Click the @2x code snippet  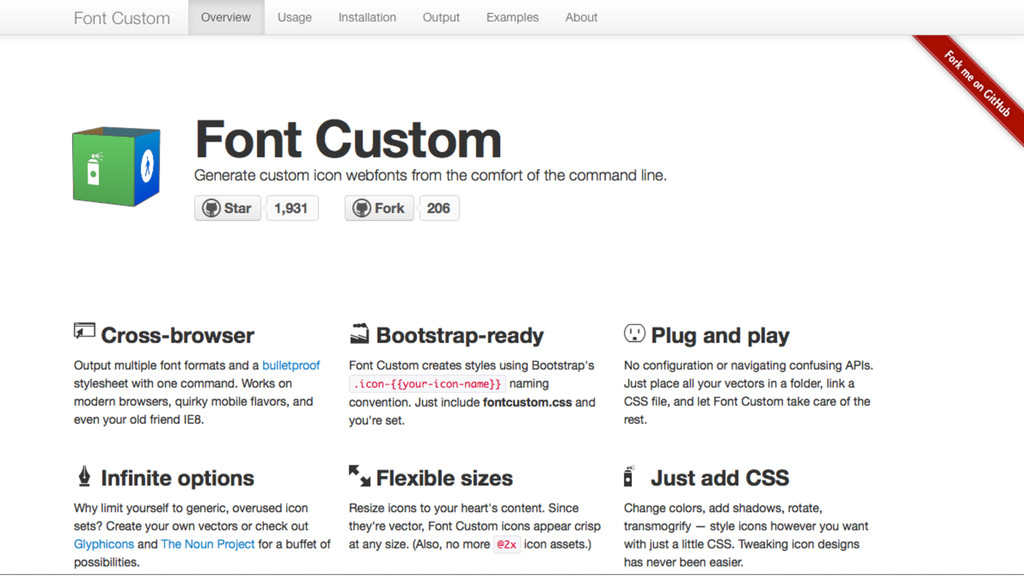pyautogui.click(x=507, y=544)
